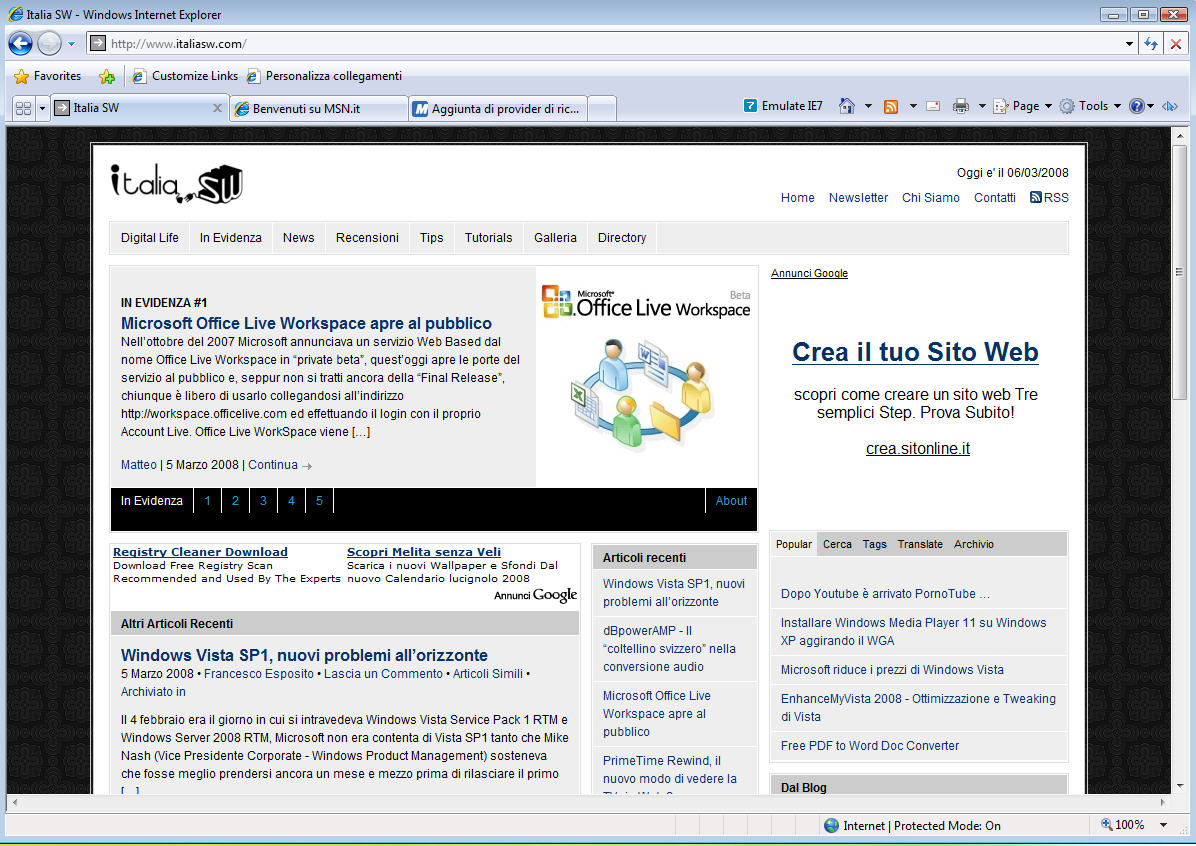Click the blue Help question mark icon
The height and width of the screenshot is (846, 1196).
(1137, 106)
